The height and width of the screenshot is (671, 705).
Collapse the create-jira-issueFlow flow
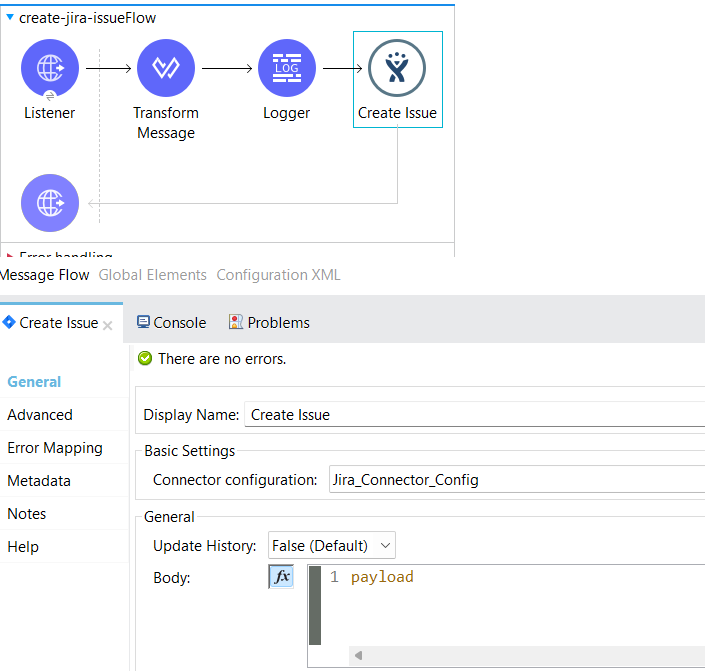(9, 17)
